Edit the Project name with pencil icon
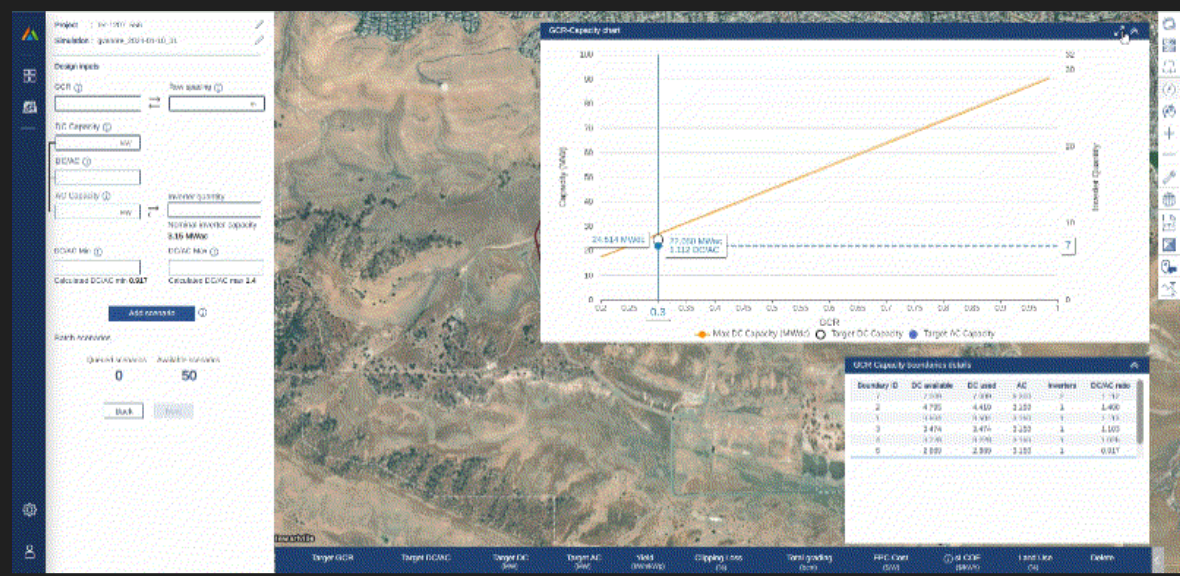 [x=260, y=25]
